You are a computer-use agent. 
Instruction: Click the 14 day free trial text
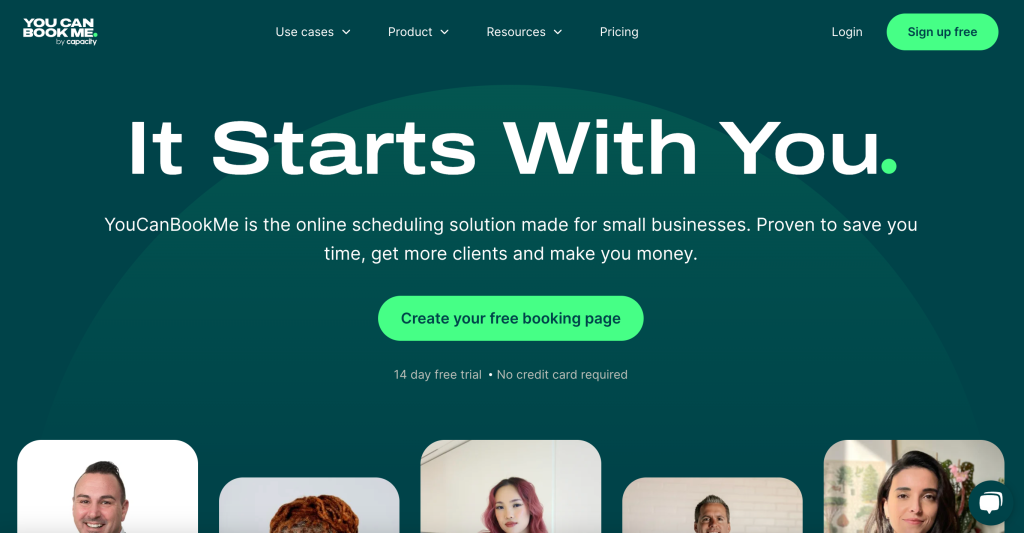tap(438, 375)
